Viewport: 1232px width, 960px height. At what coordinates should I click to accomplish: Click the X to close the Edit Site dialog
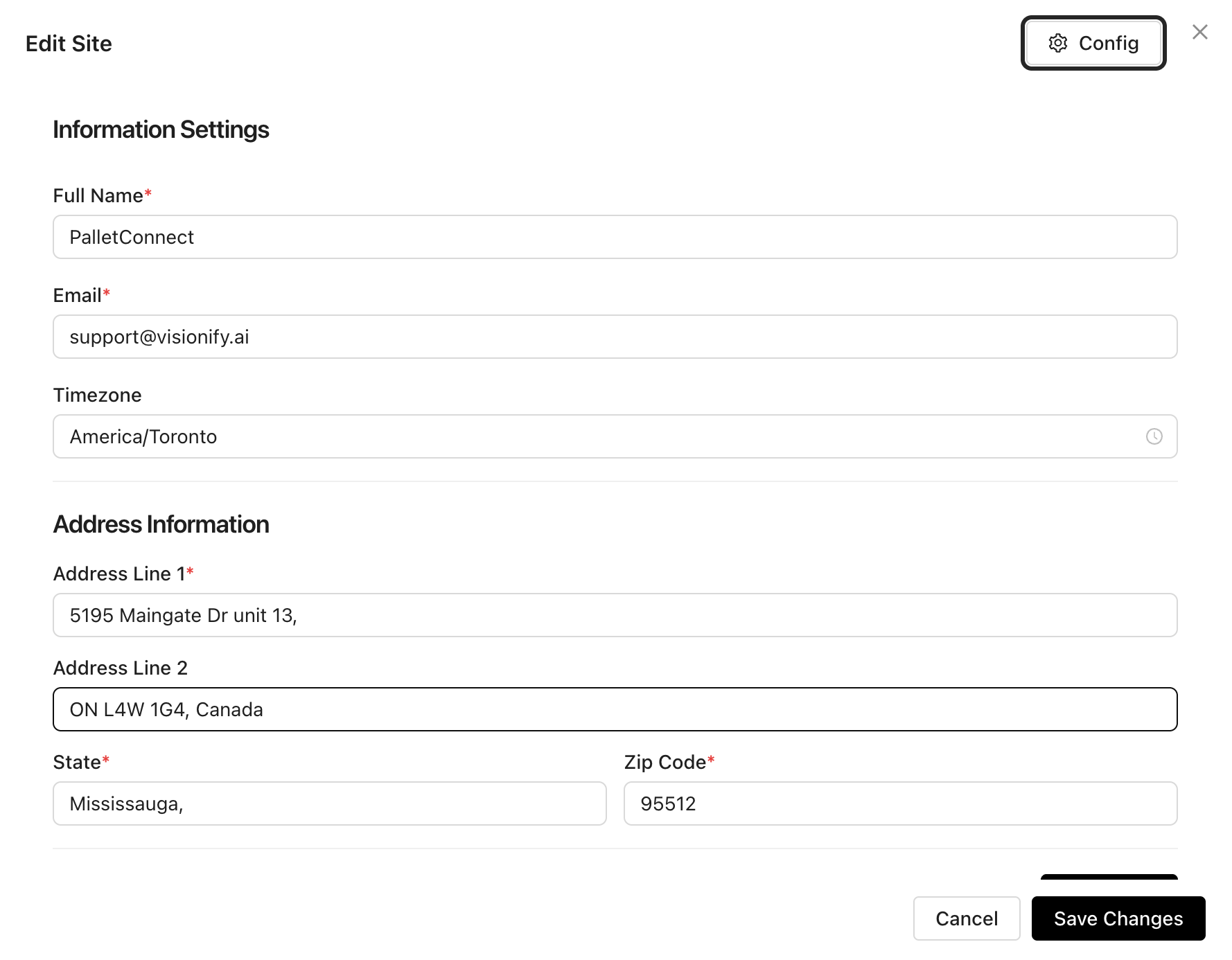coord(1200,31)
